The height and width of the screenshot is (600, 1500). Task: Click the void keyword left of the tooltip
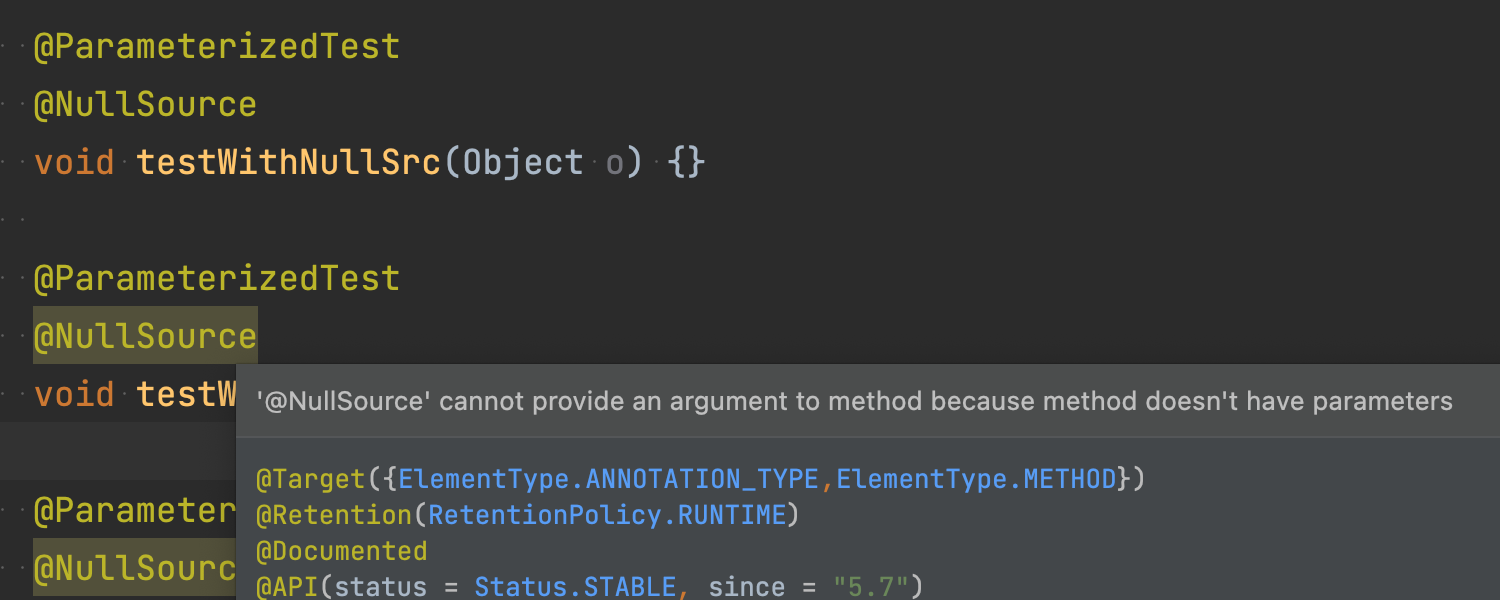[x=74, y=394]
